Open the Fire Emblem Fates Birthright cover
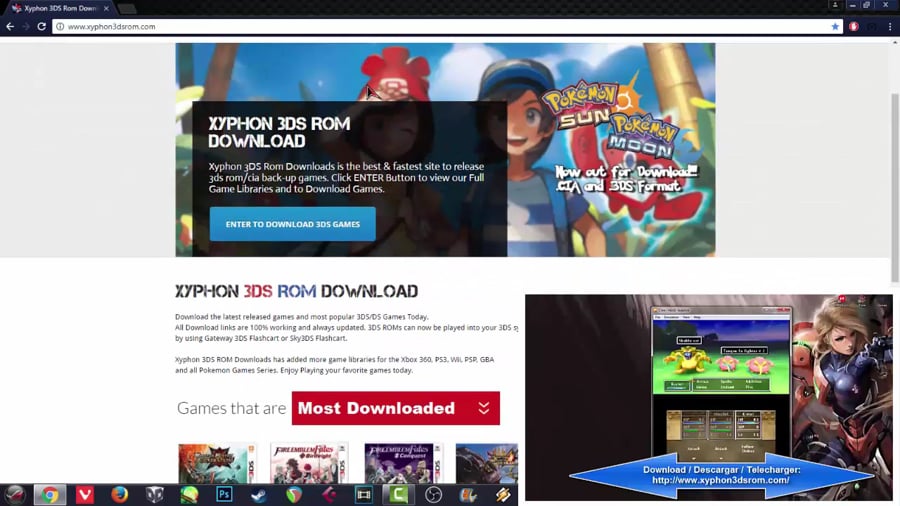 [309, 463]
